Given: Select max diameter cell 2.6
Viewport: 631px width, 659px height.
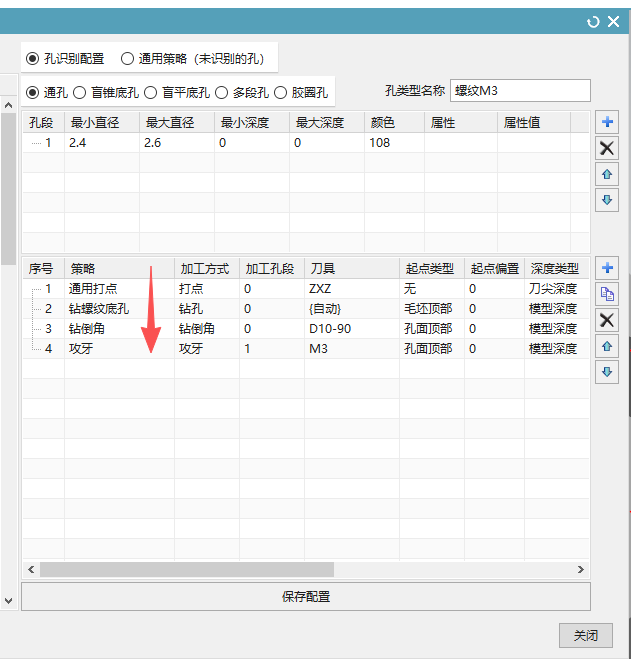Looking at the screenshot, I should [x=177, y=143].
